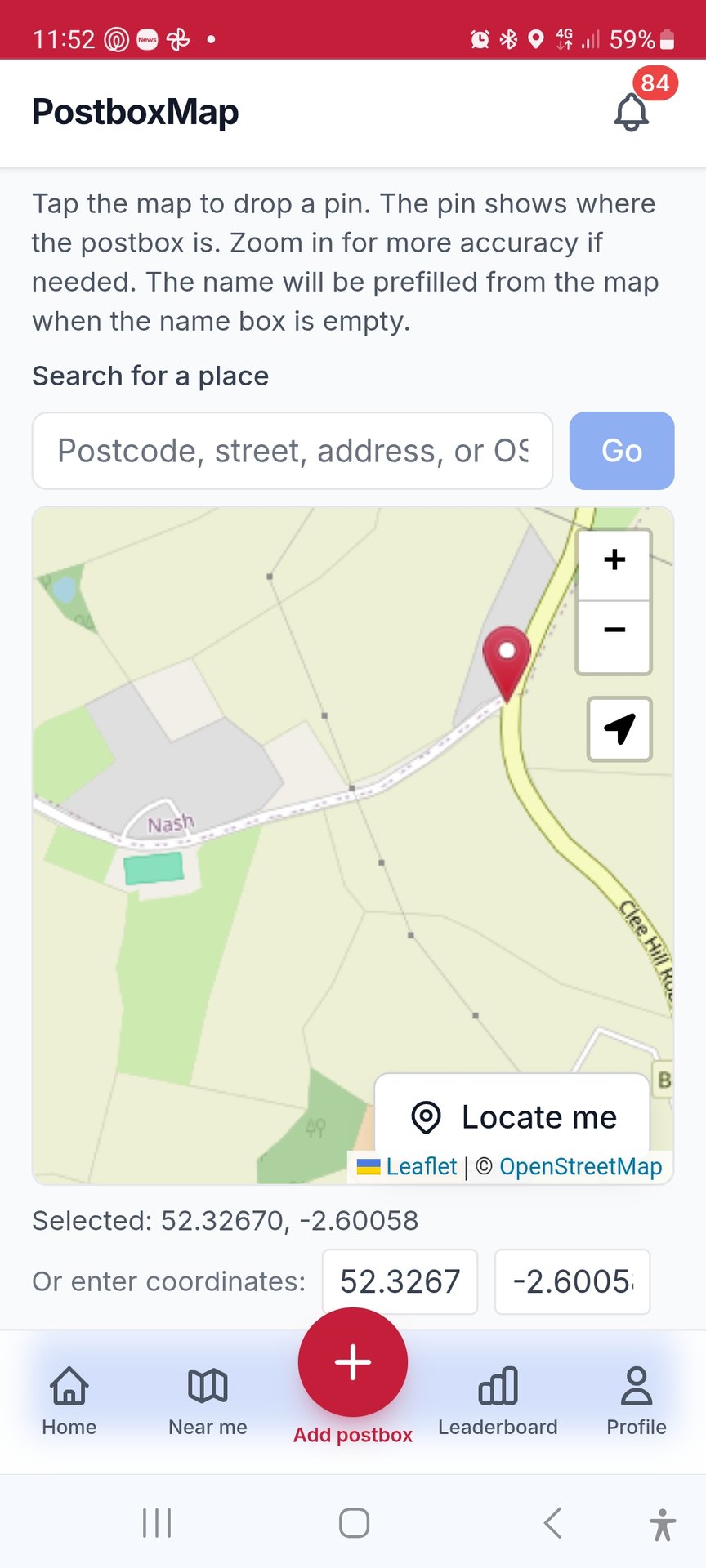Click the Locate me button
The width and height of the screenshot is (706, 1568).
click(x=512, y=1116)
